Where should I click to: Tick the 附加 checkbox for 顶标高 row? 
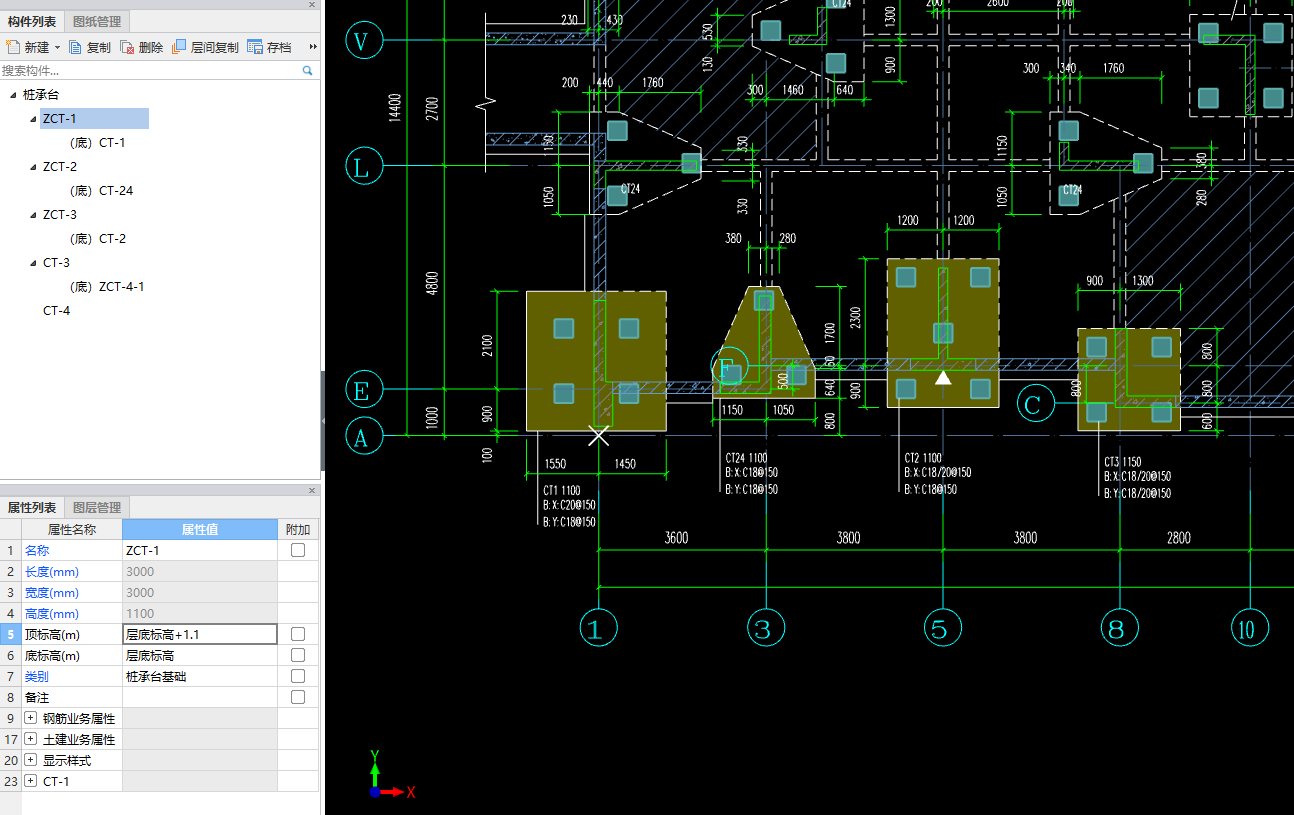298,634
